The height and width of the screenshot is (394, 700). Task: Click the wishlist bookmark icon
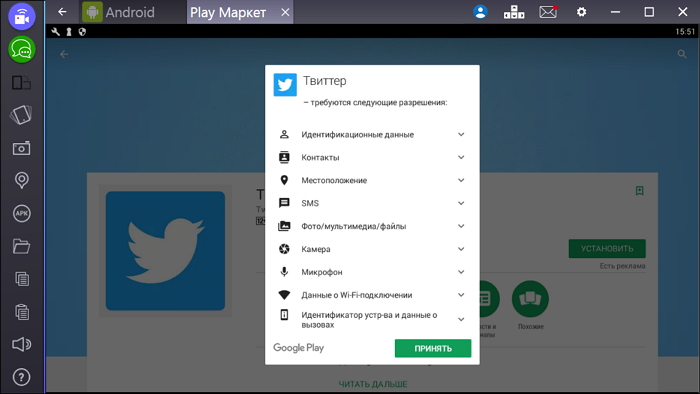click(639, 191)
